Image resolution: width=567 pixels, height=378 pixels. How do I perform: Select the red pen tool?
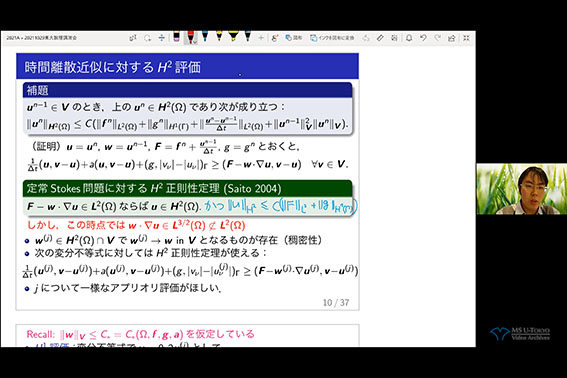(191, 37)
